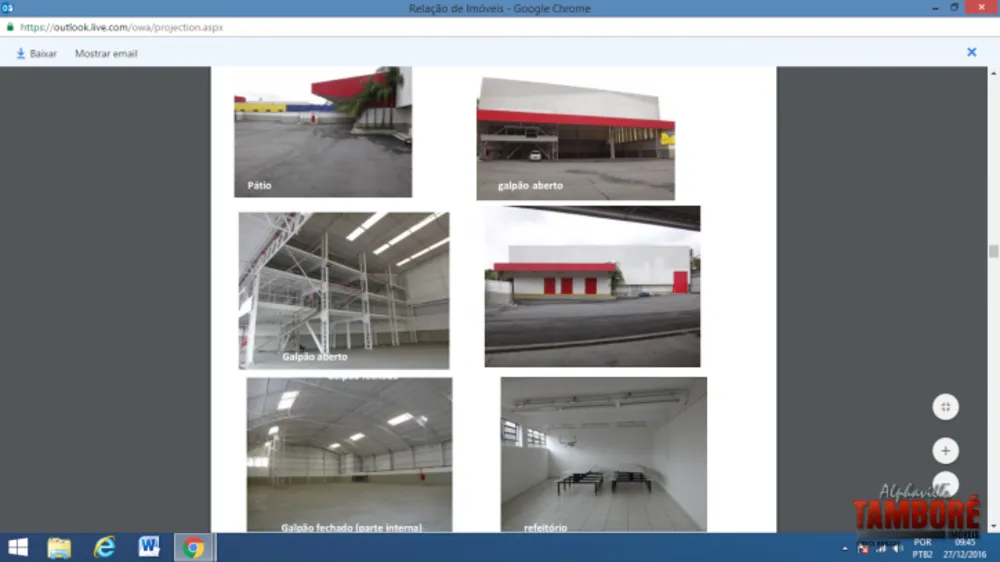The width and height of the screenshot is (1000, 562).
Task: Download the attachment with Baixar
Action: pos(36,54)
